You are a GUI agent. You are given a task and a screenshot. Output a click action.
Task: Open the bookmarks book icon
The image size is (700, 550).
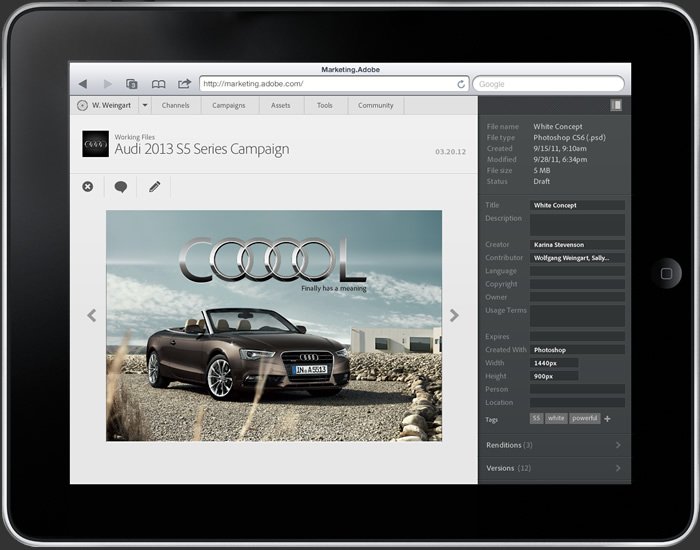tap(158, 84)
